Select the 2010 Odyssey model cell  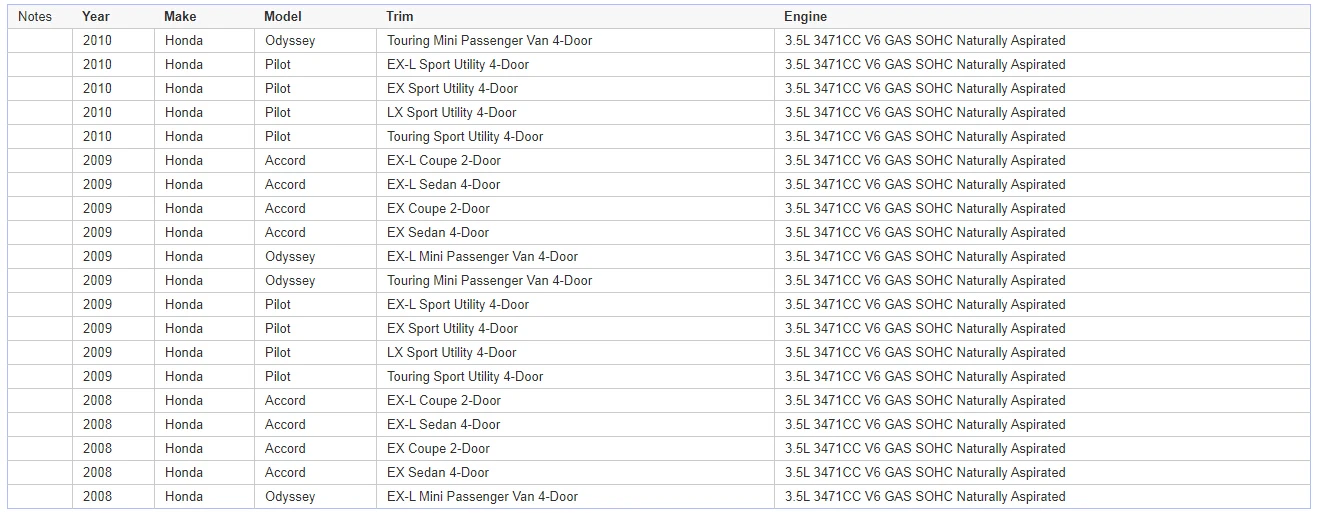coord(290,41)
